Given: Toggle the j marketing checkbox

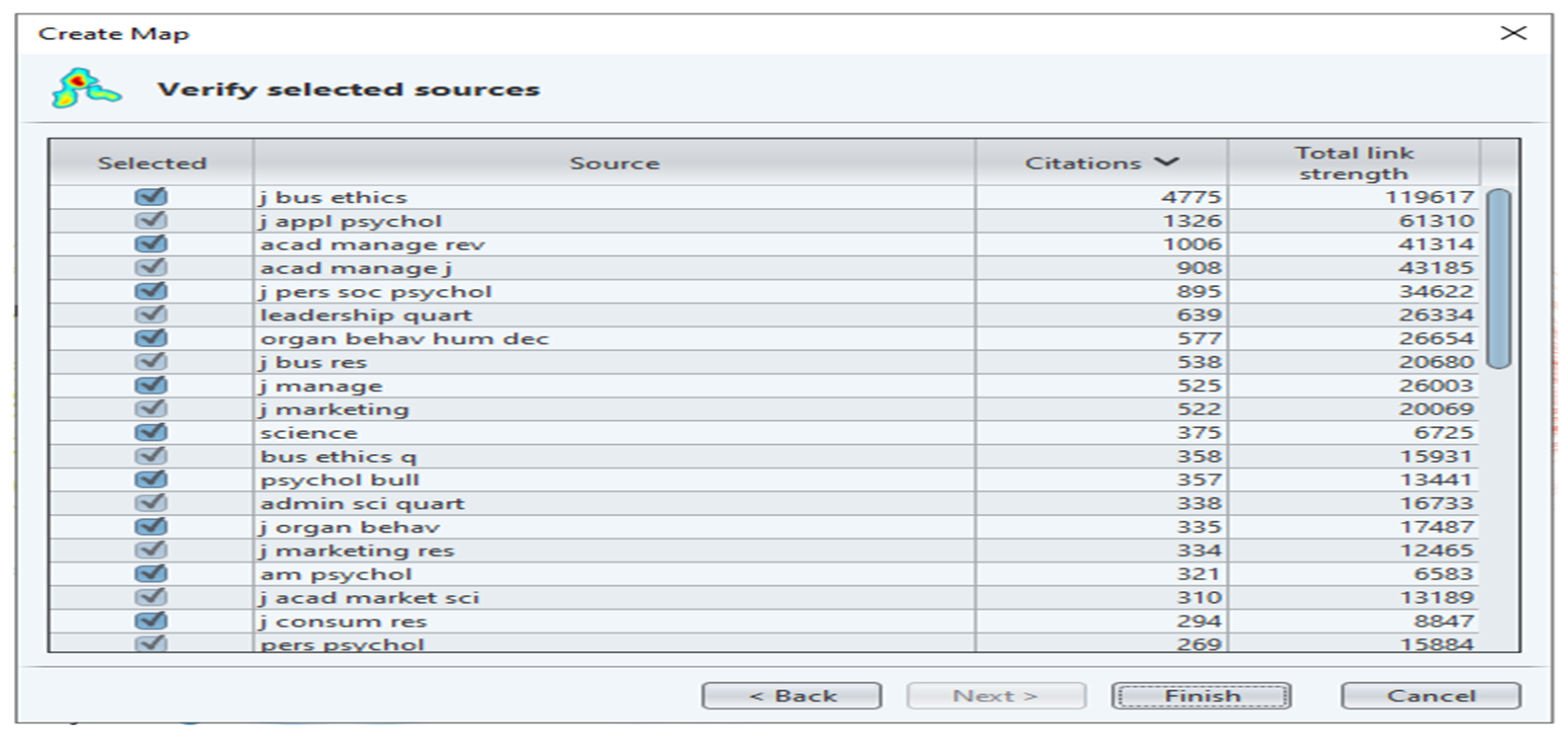Looking at the screenshot, I should [x=151, y=409].
